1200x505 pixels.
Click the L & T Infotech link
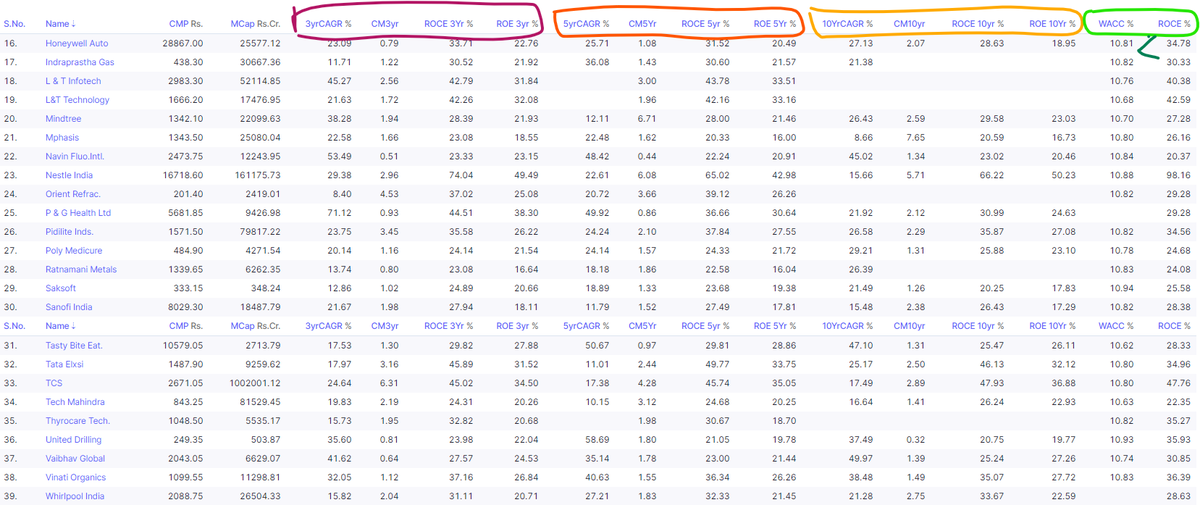pyautogui.click(x=74, y=81)
